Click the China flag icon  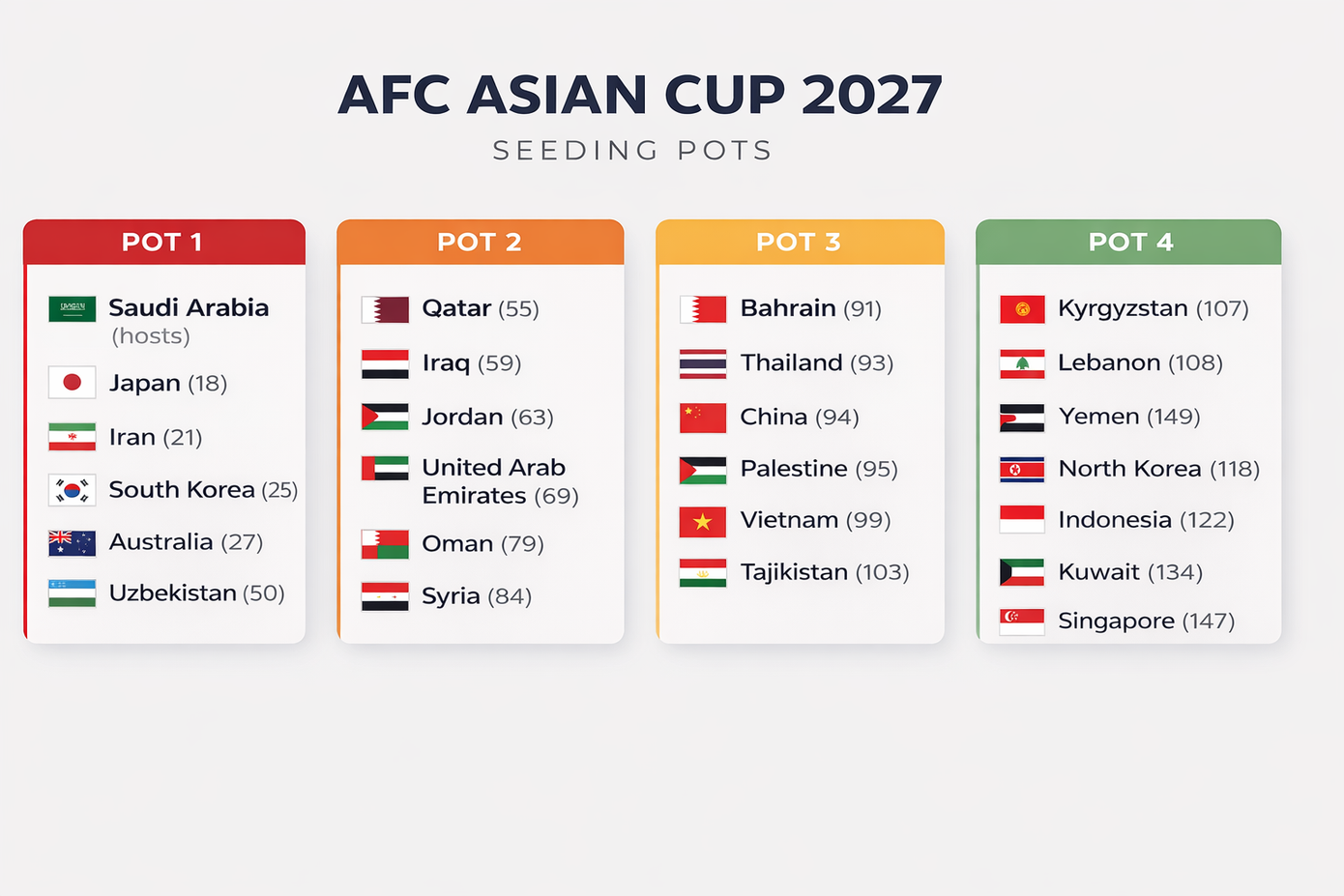point(703,418)
